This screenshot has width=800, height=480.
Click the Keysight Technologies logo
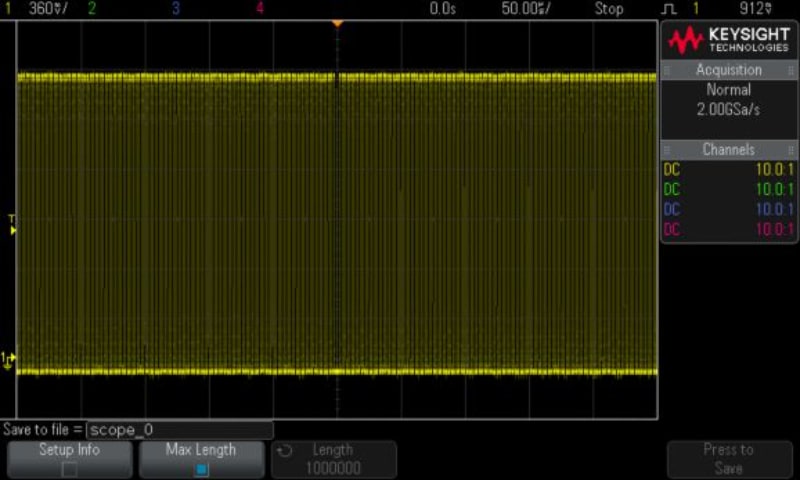729,40
